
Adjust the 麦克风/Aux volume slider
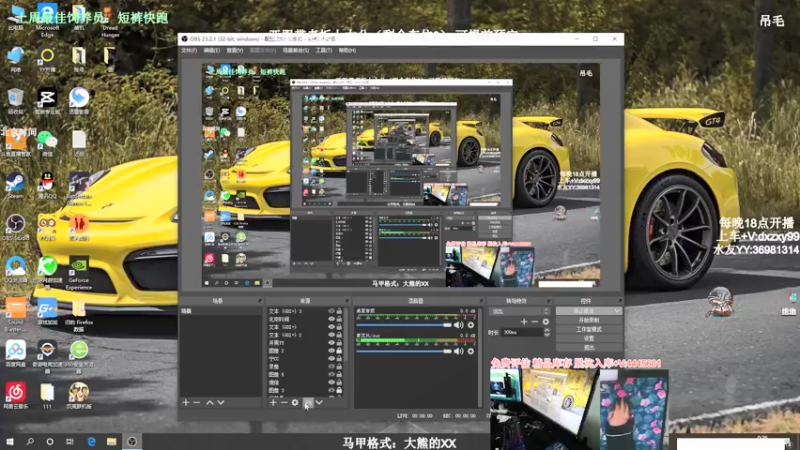pyautogui.click(x=404, y=351)
